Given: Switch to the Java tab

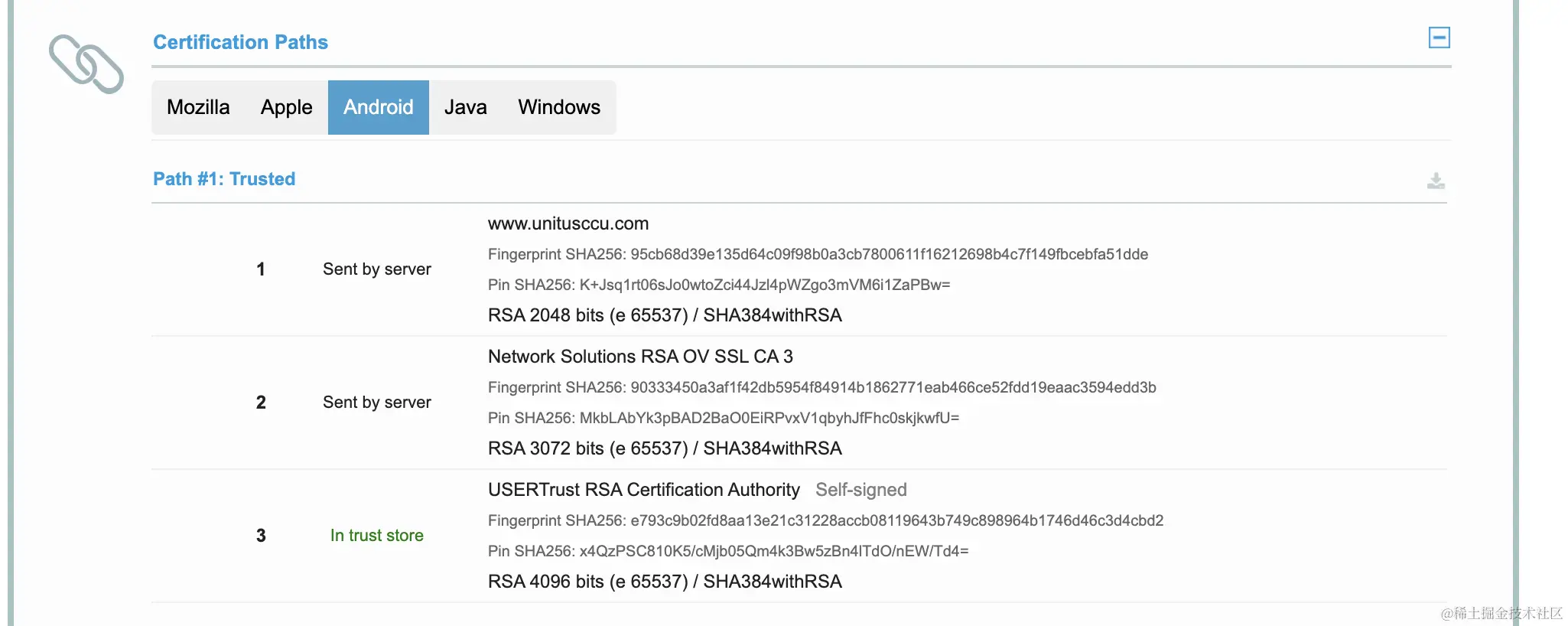Looking at the screenshot, I should [x=465, y=107].
